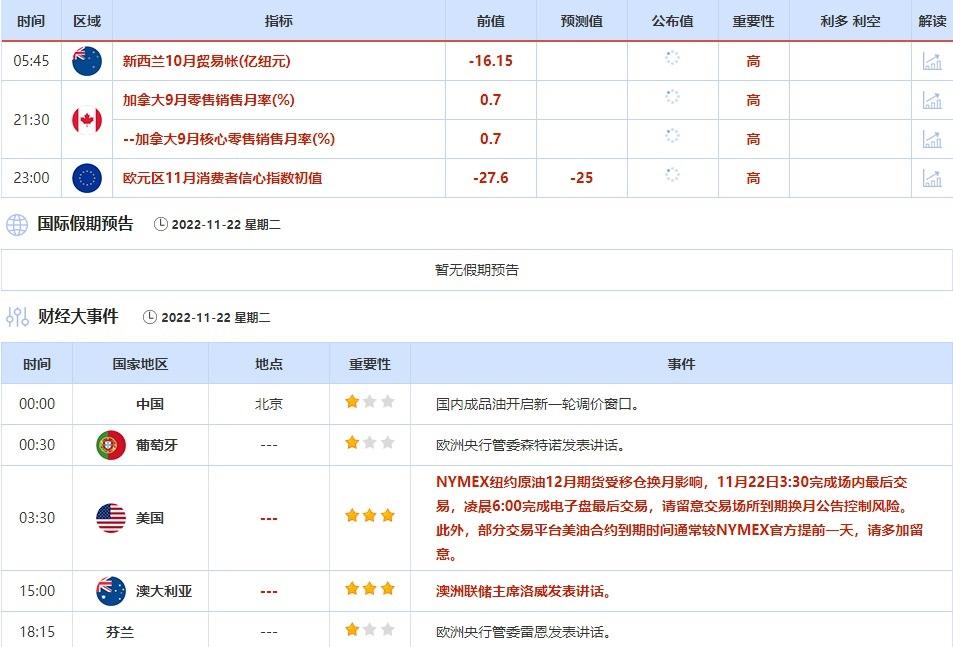The width and height of the screenshot is (953, 647).
Task: Click the Australia flag icon
Action: (x=110, y=591)
